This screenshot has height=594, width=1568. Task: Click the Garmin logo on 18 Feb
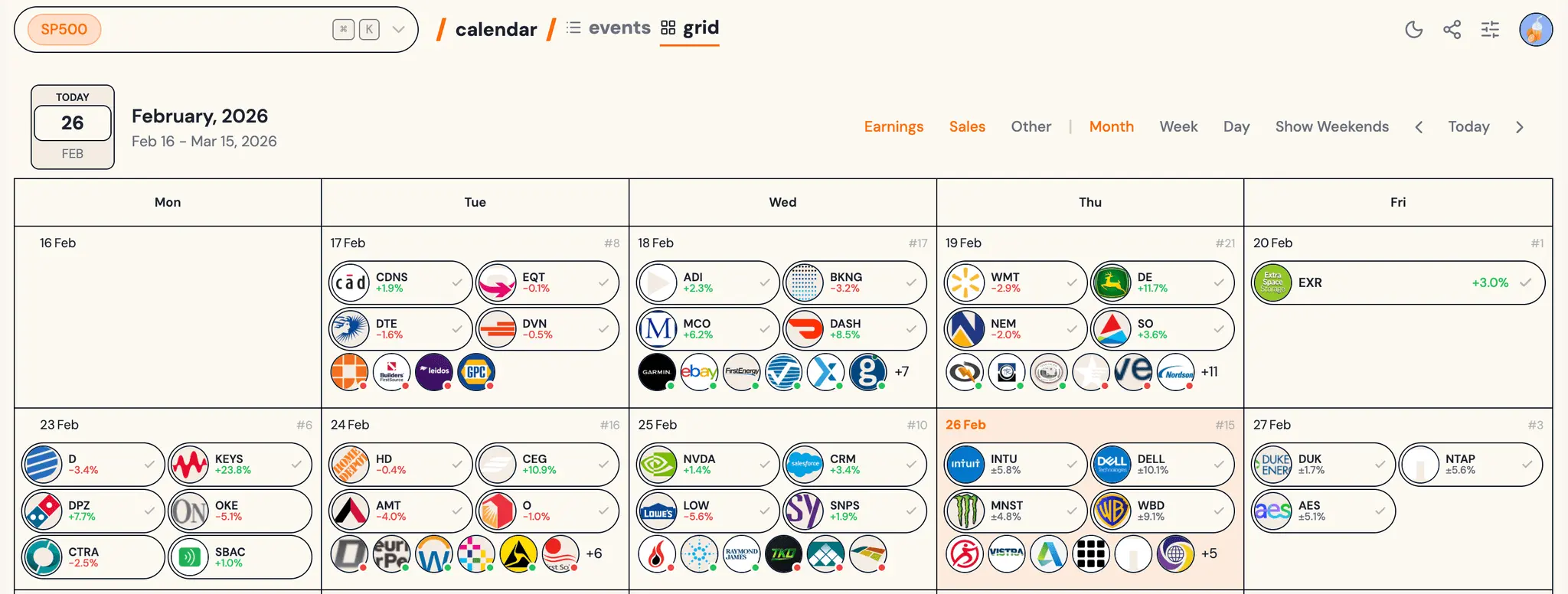click(x=657, y=372)
